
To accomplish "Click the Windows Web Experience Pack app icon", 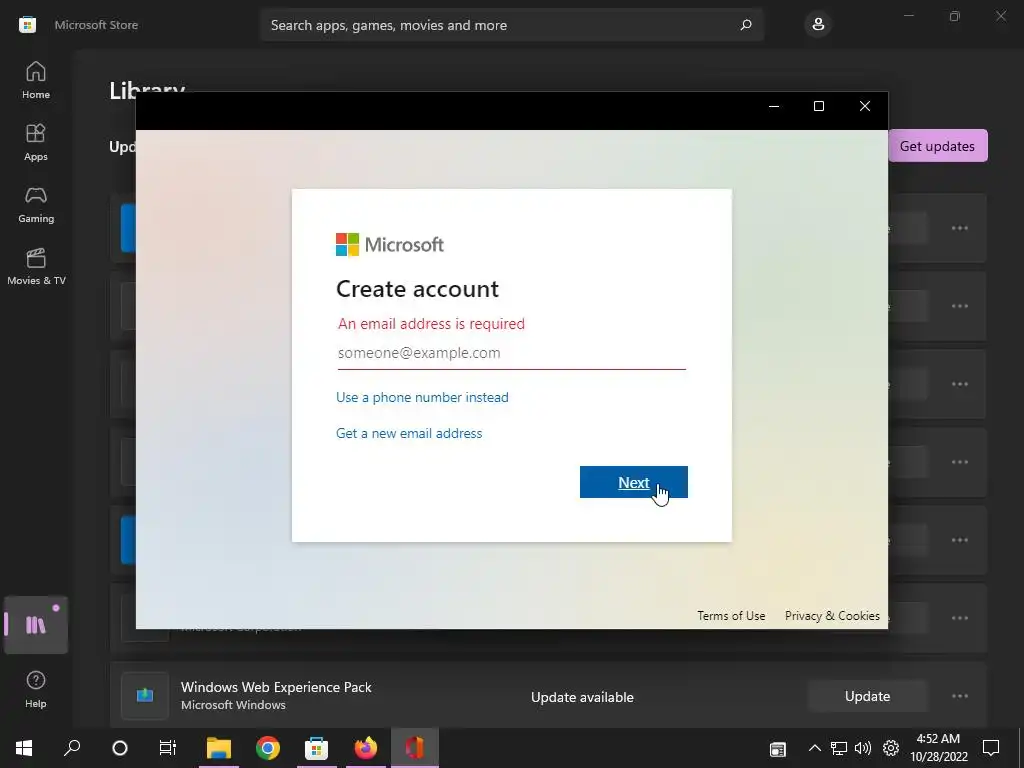I will [145, 696].
